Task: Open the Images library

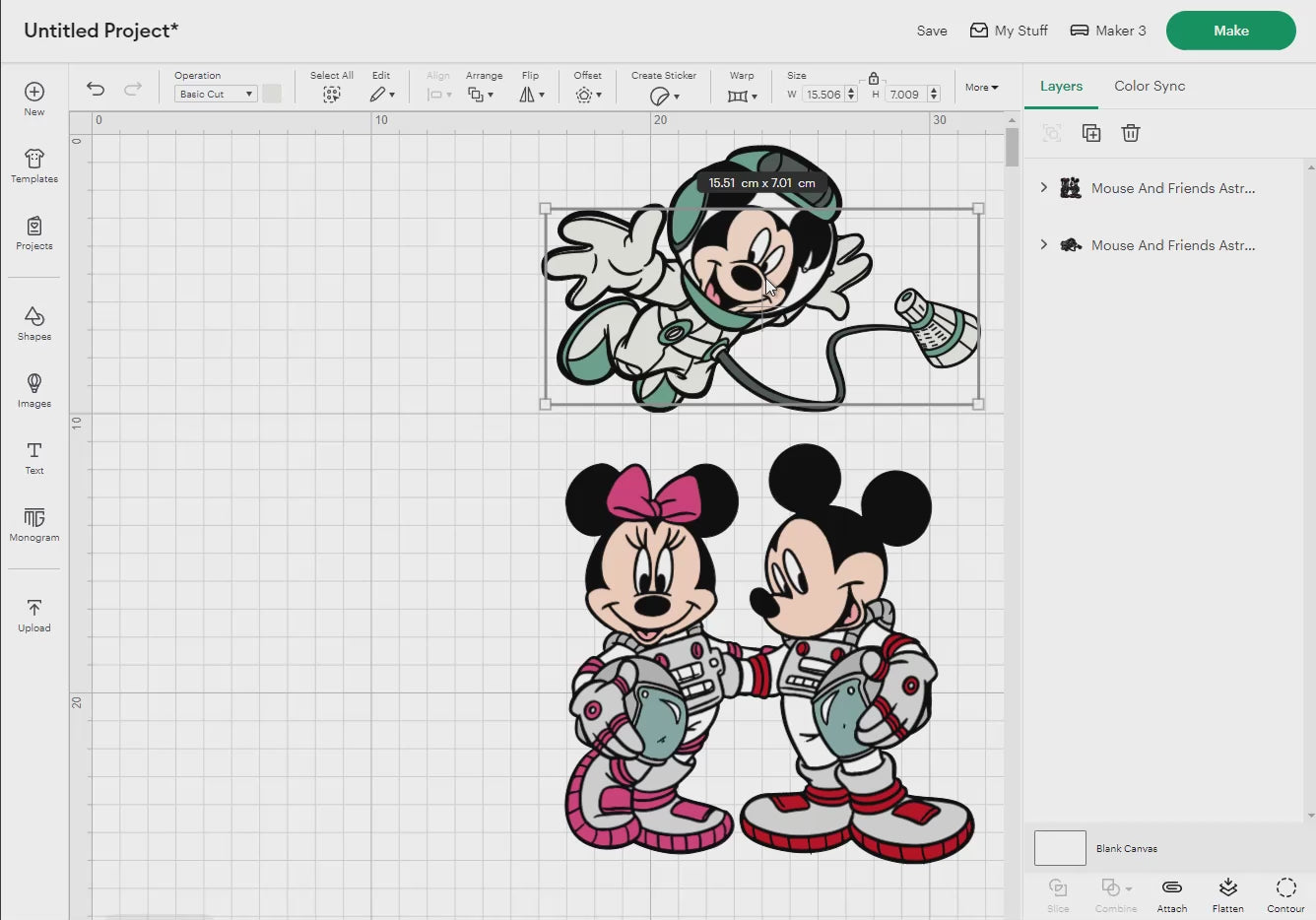Action: coord(34,390)
